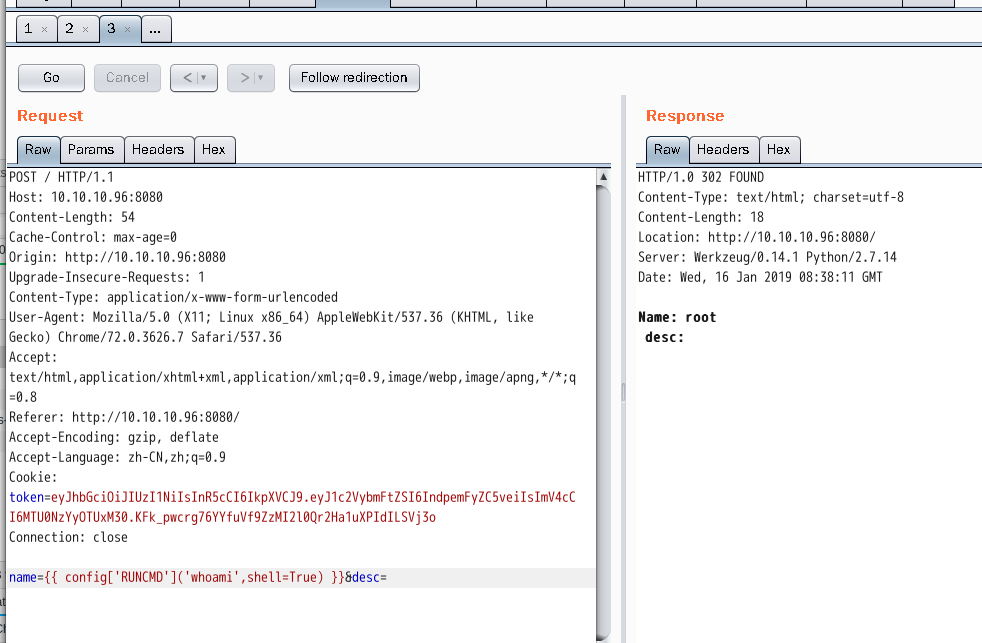Click the 'Cache-Control: max-age=0' header
Image resolution: width=982 pixels, height=643 pixels.
(x=93, y=237)
